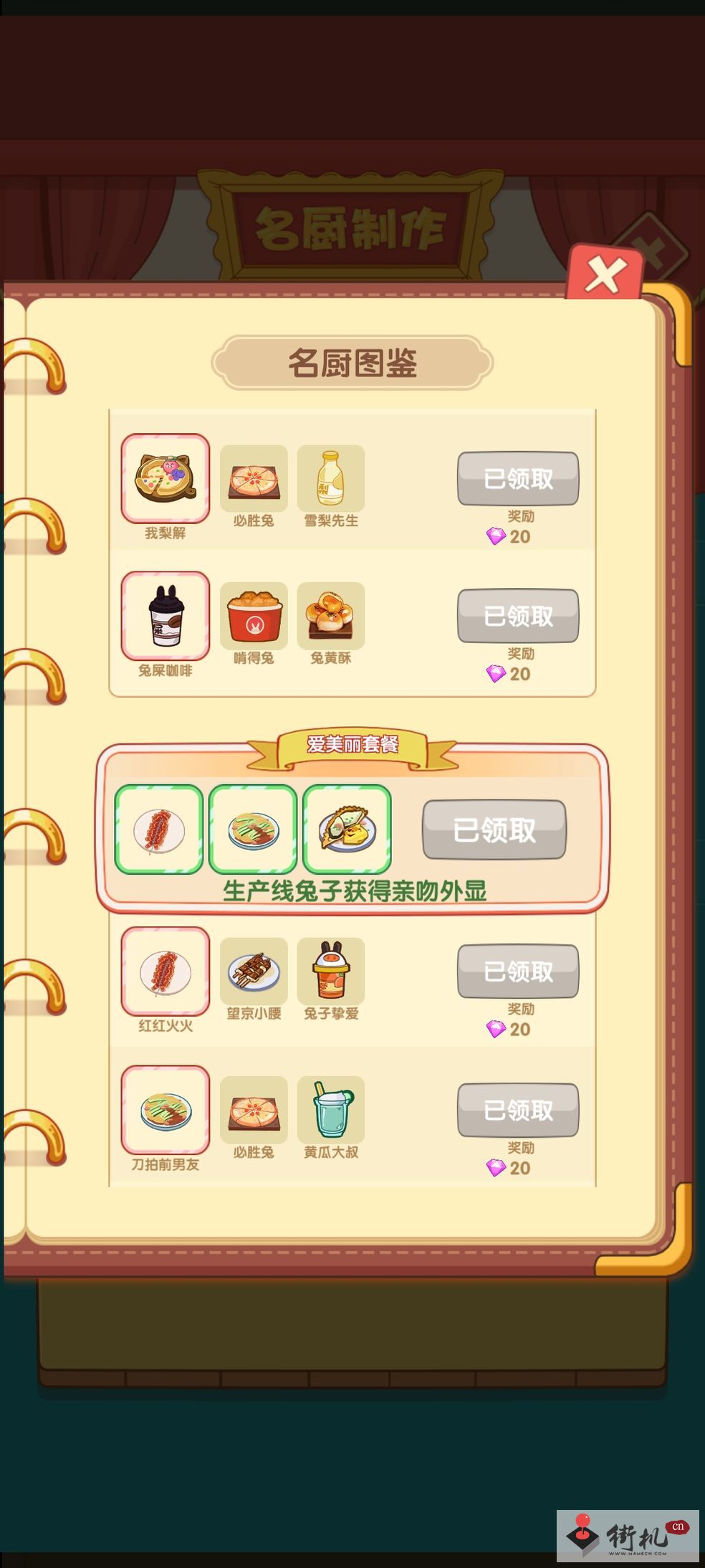Image resolution: width=705 pixels, height=1568 pixels.
Task: Tap the 兔屎咖啡 coffee cup icon
Action: tap(166, 616)
